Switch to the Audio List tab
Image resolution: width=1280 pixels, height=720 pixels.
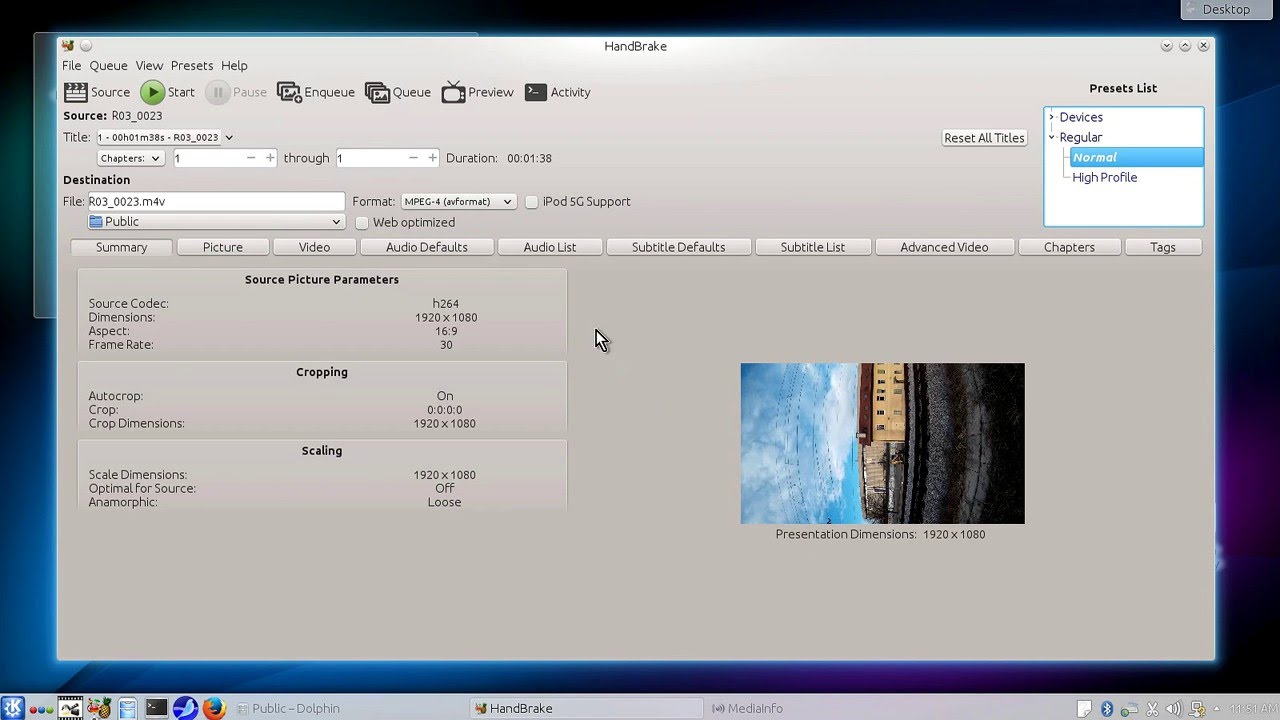click(x=550, y=247)
